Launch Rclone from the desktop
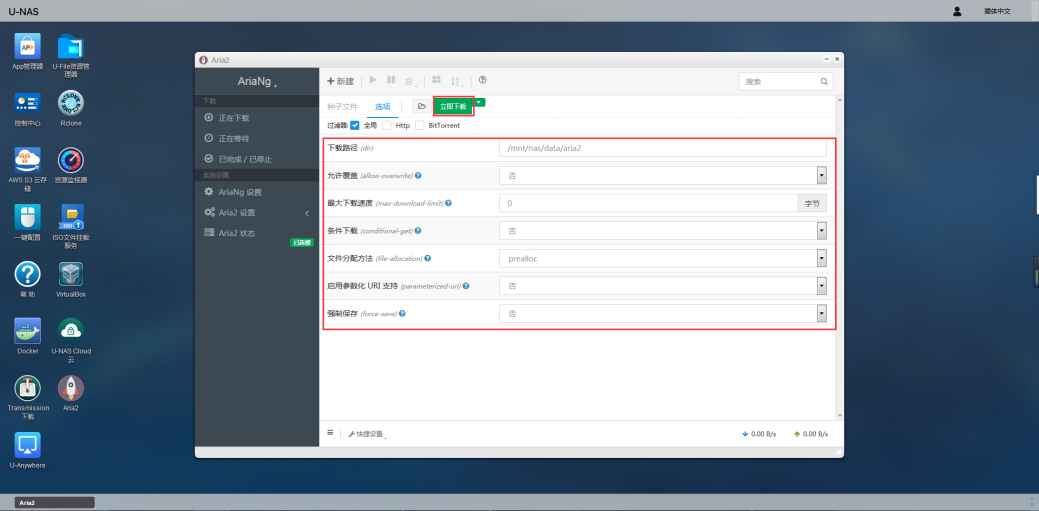This screenshot has width=1039, height=511. (71, 103)
